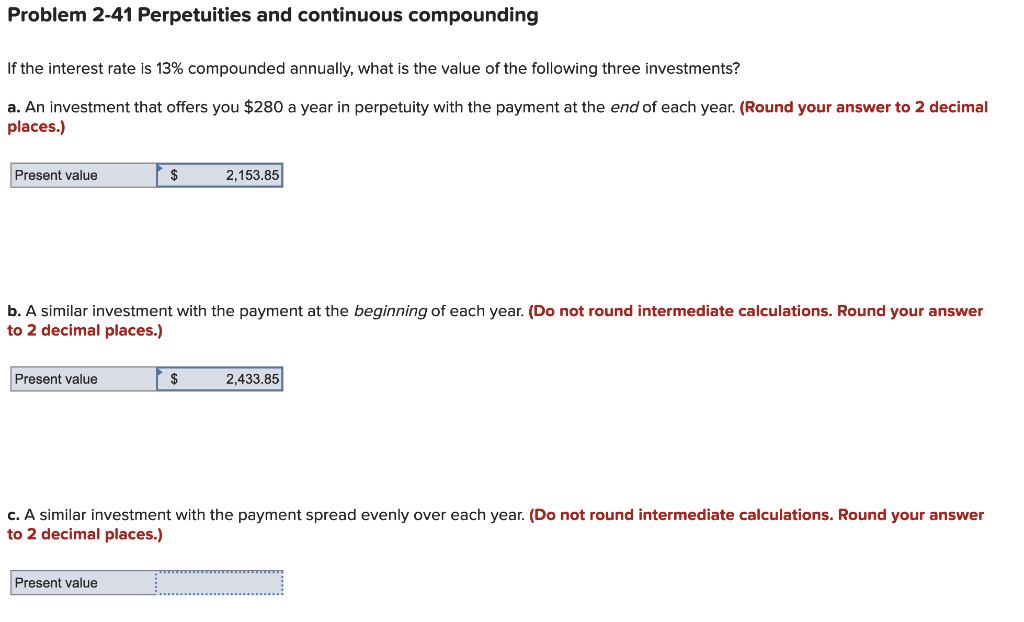Viewport: 1024px width, 622px height.
Task: Click the dollar sign cell in part b
Action: coord(172,379)
